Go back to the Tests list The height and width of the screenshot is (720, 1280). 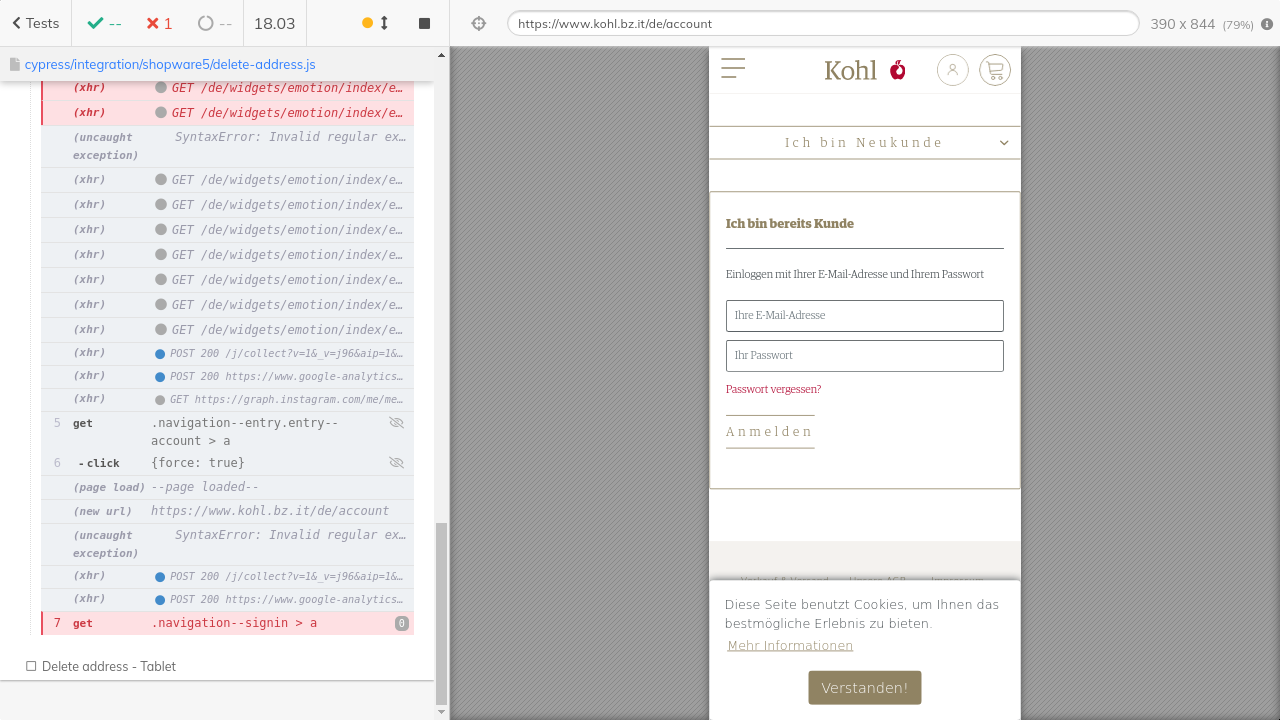[x=35, y=23]
